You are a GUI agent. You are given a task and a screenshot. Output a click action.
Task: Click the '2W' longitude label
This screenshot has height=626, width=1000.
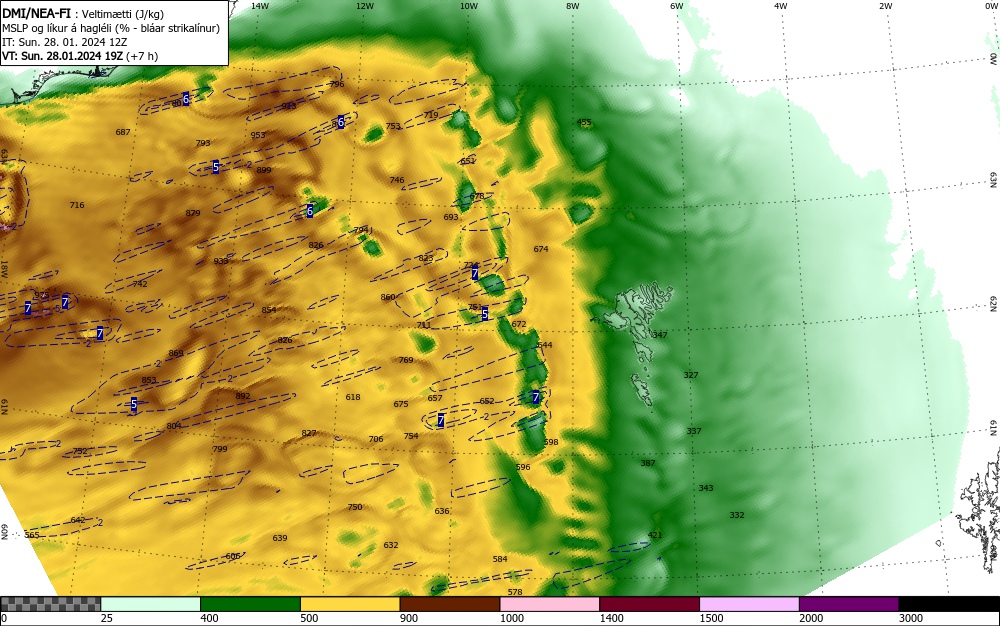tap(885, 6)
